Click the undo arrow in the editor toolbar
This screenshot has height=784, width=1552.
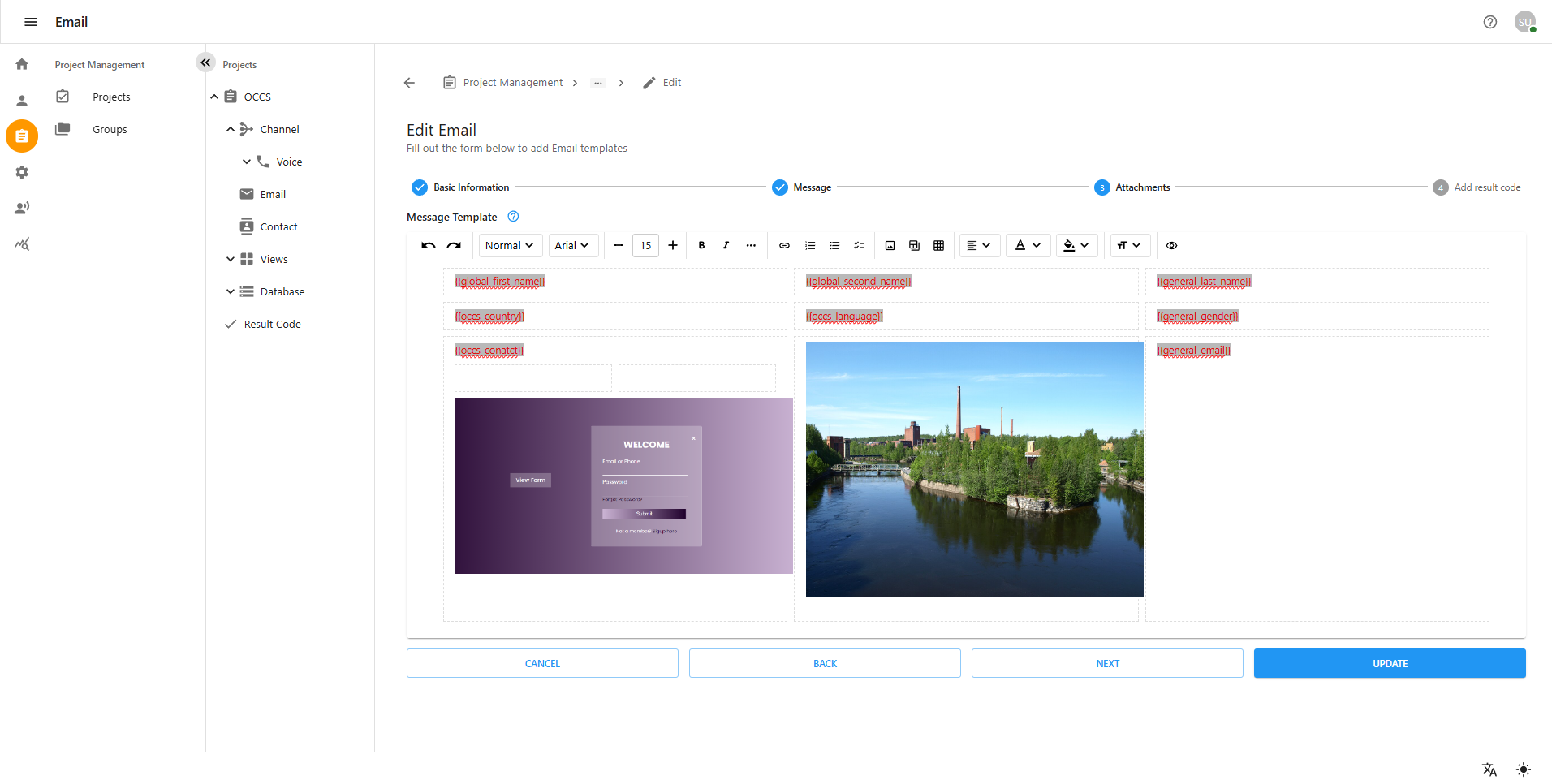click(x=428, y=245)
